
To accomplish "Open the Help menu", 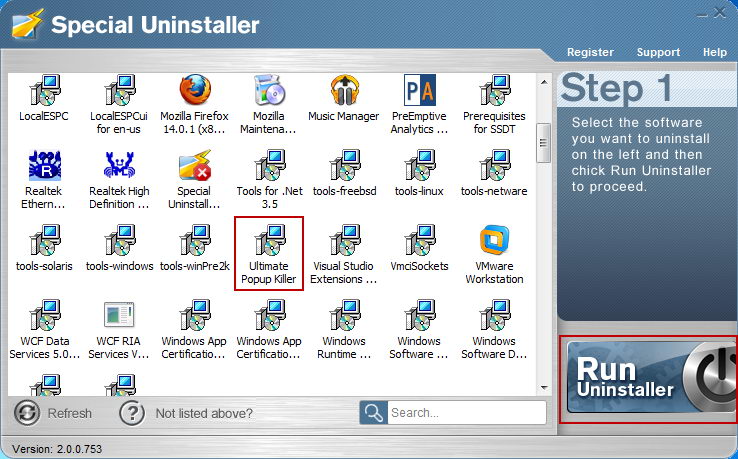I will point(714,52).
